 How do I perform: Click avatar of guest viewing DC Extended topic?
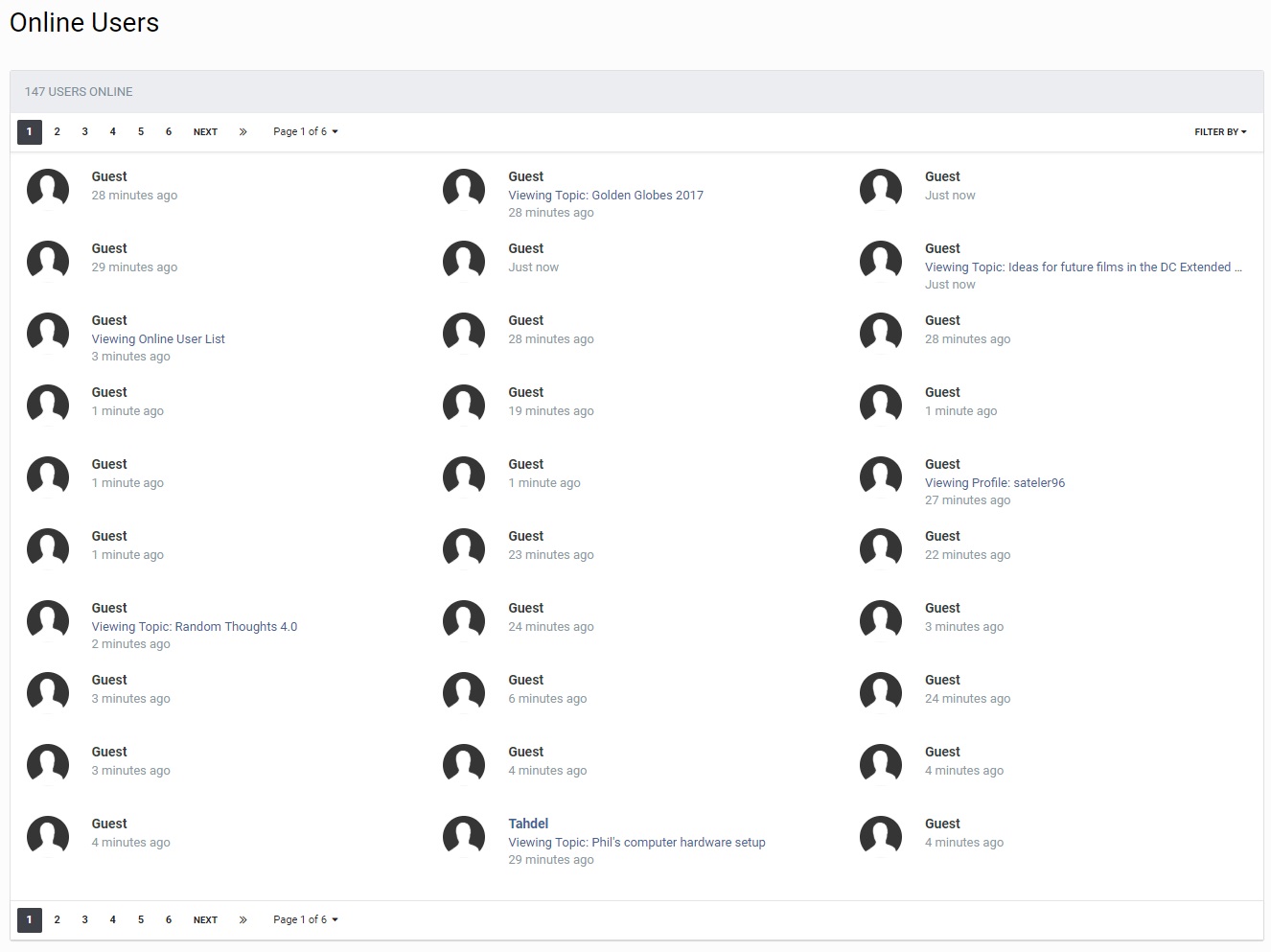[x=881, y=261]
